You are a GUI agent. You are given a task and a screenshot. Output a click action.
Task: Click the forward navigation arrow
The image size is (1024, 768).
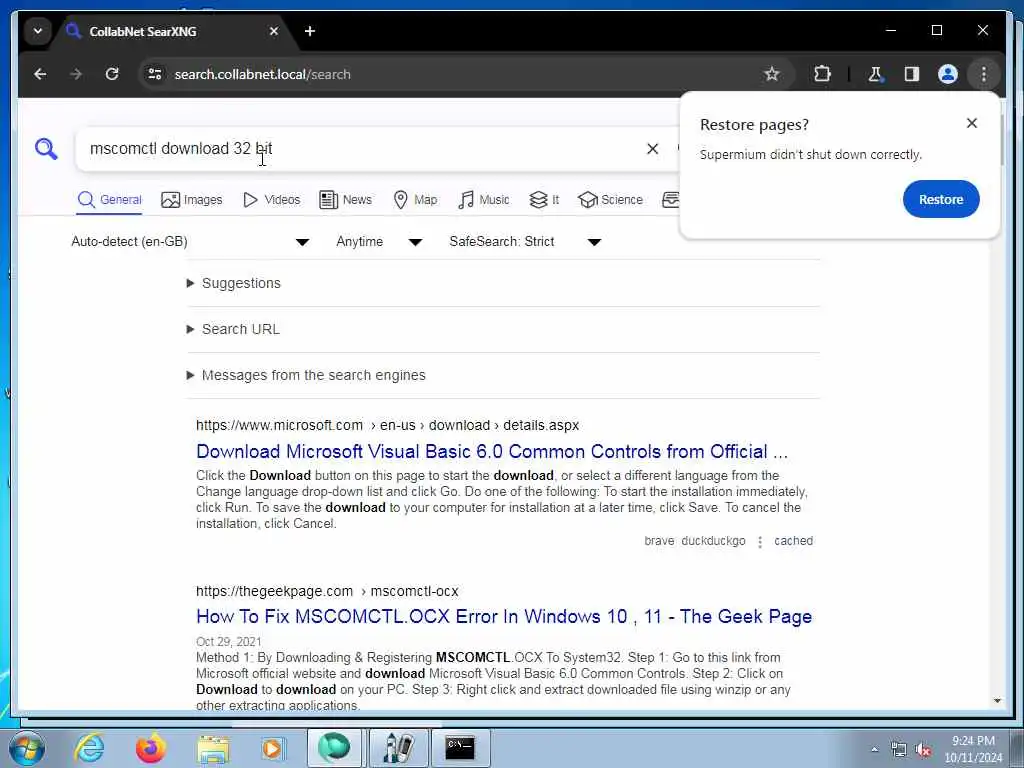point(76,74)
